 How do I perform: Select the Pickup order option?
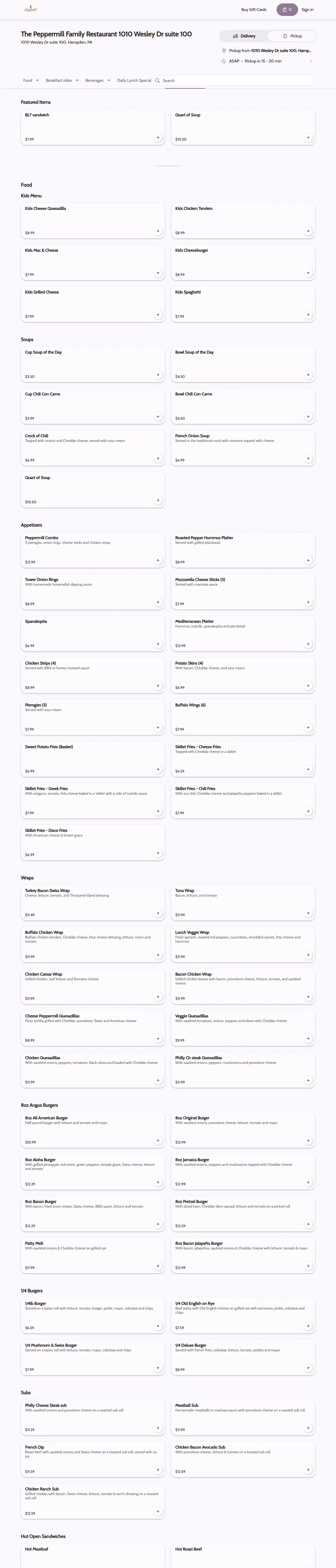[292, 36]
